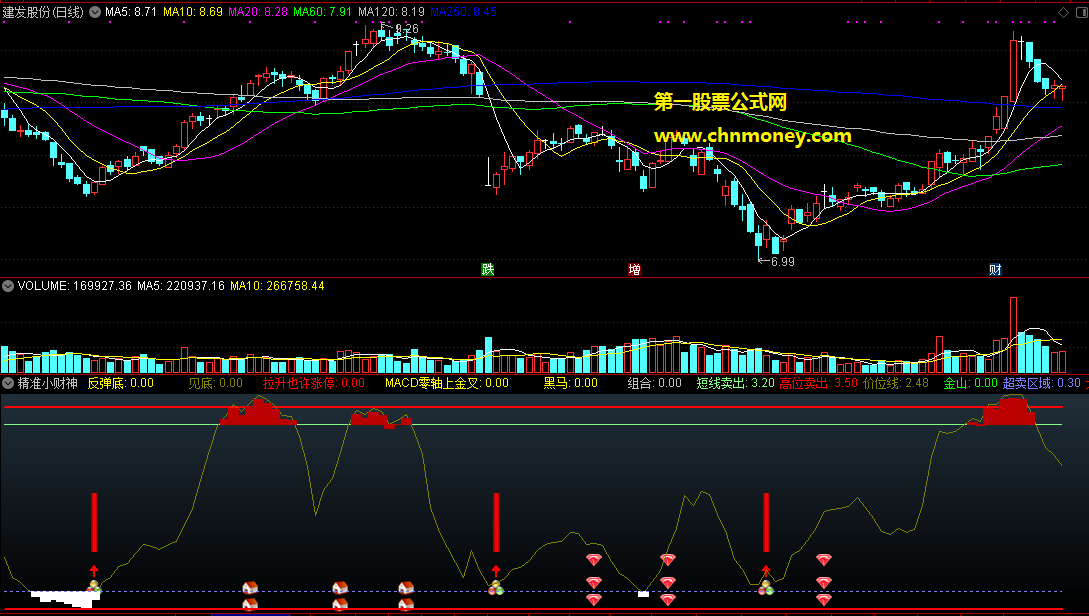Click the middle colored-balls signal icon
This screenshot has width=1089, height=616.
click(496, 588)
